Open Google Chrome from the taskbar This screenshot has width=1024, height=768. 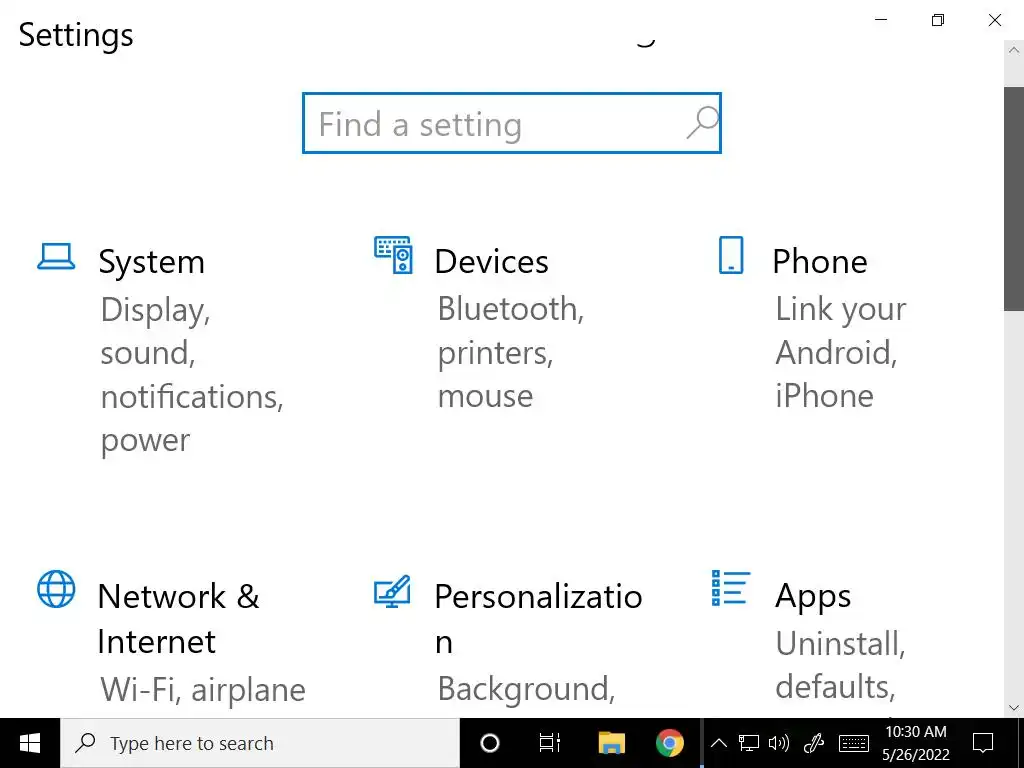coord(670,743)
